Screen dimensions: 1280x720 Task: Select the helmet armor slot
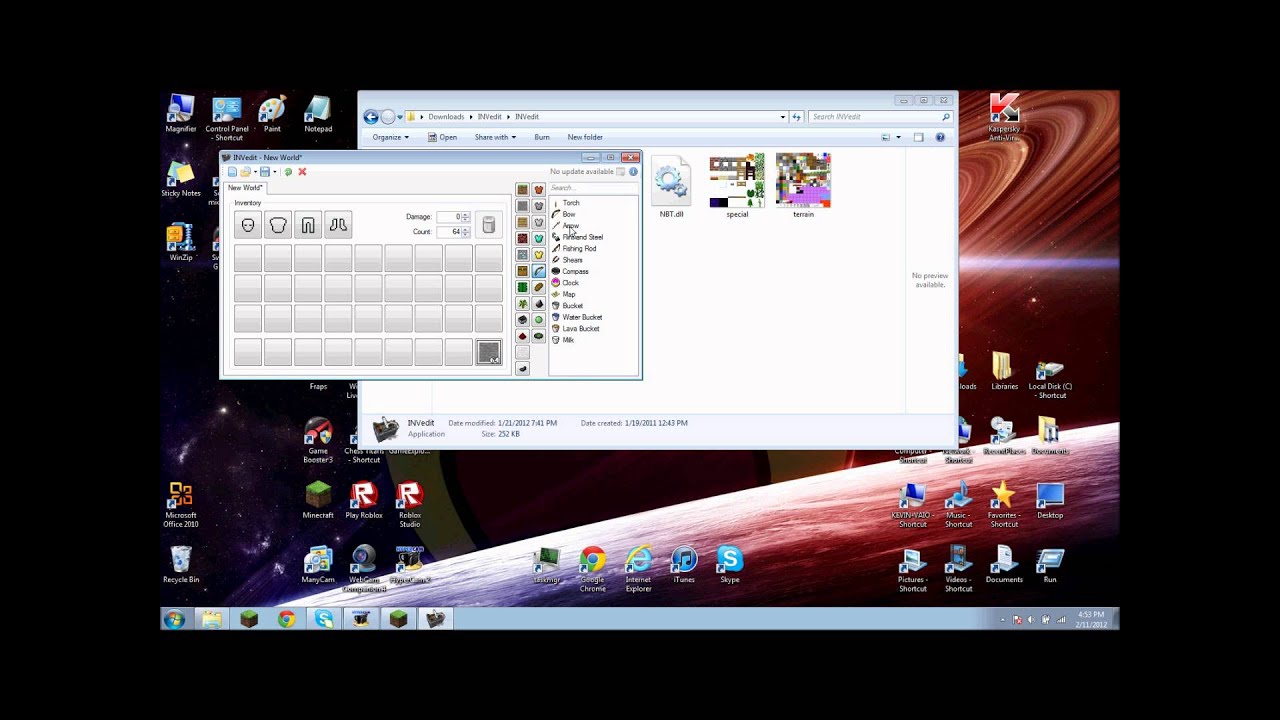(248, 225)
